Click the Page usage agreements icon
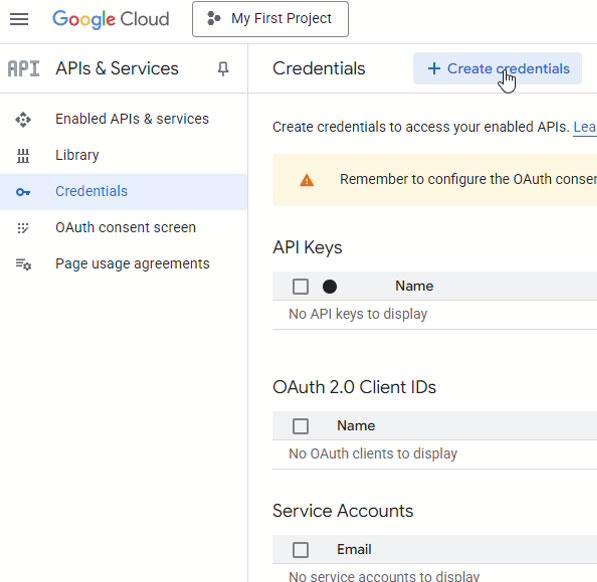Screen dimensions: 597x582 (x=23, y=264)
